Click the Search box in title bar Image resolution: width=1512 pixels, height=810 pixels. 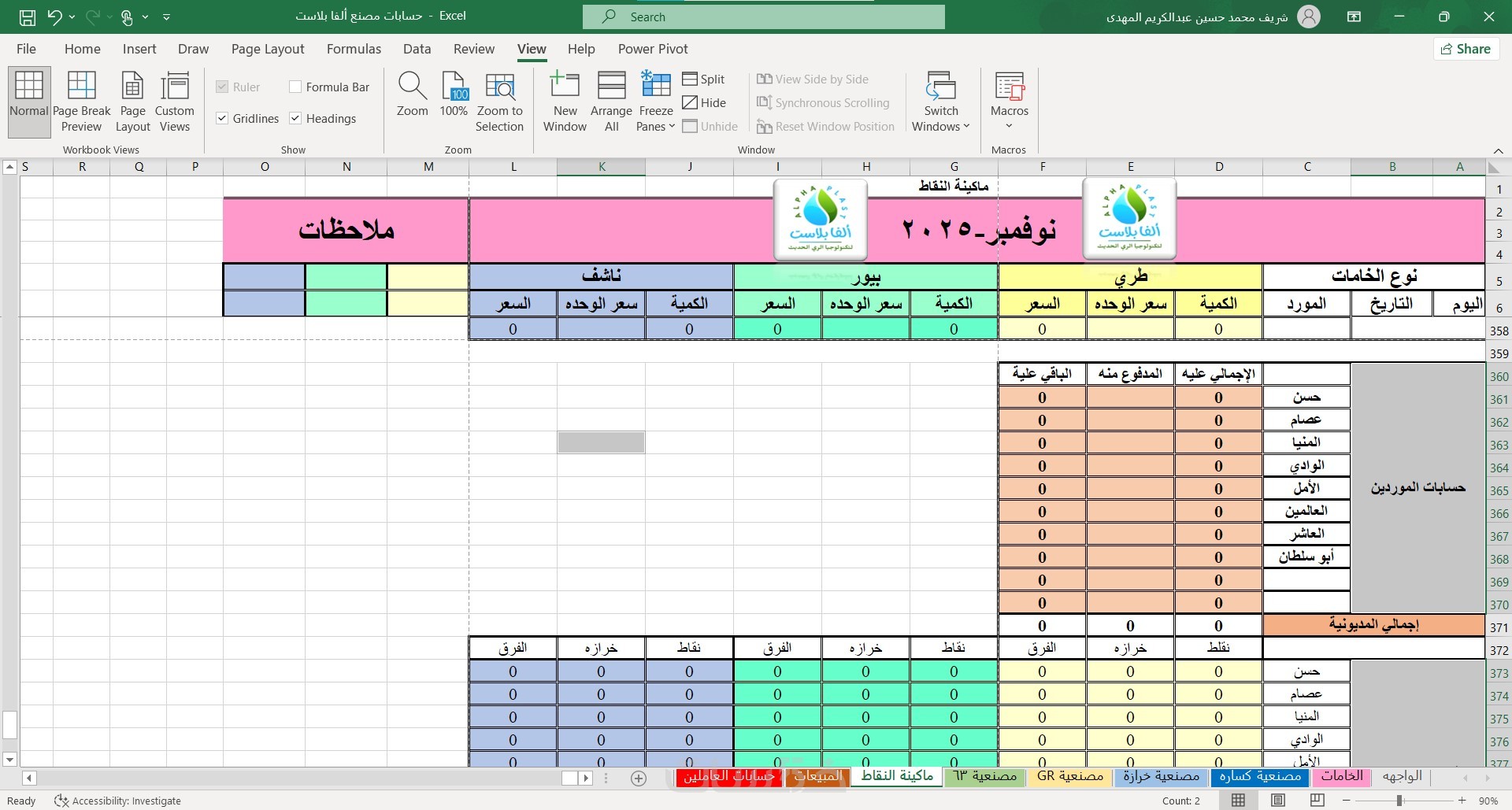(763, 17)
